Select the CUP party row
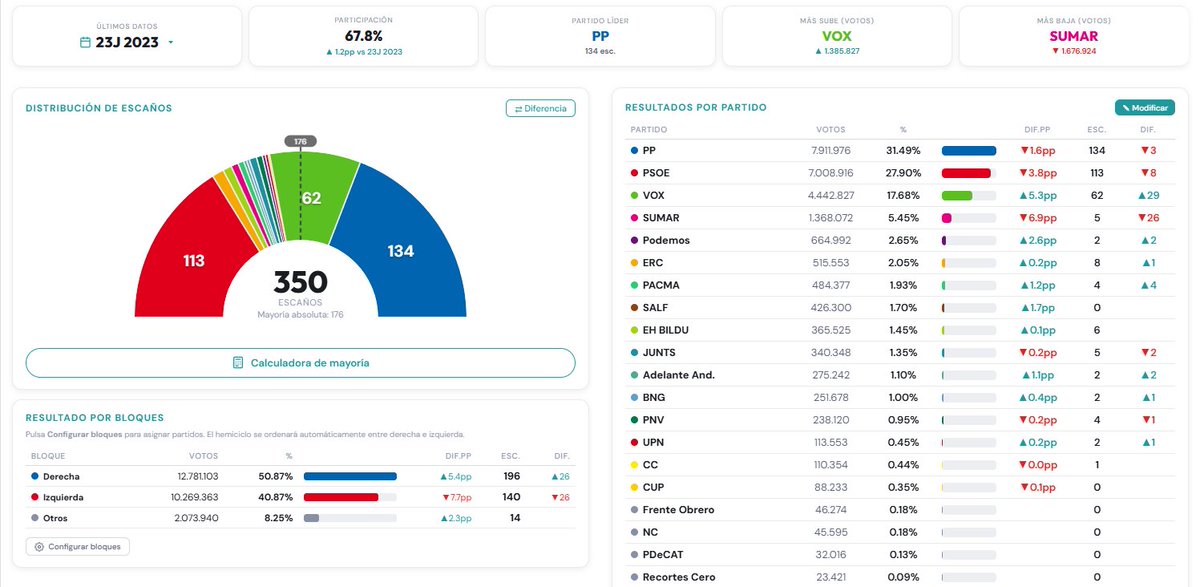 coord(900,487)
